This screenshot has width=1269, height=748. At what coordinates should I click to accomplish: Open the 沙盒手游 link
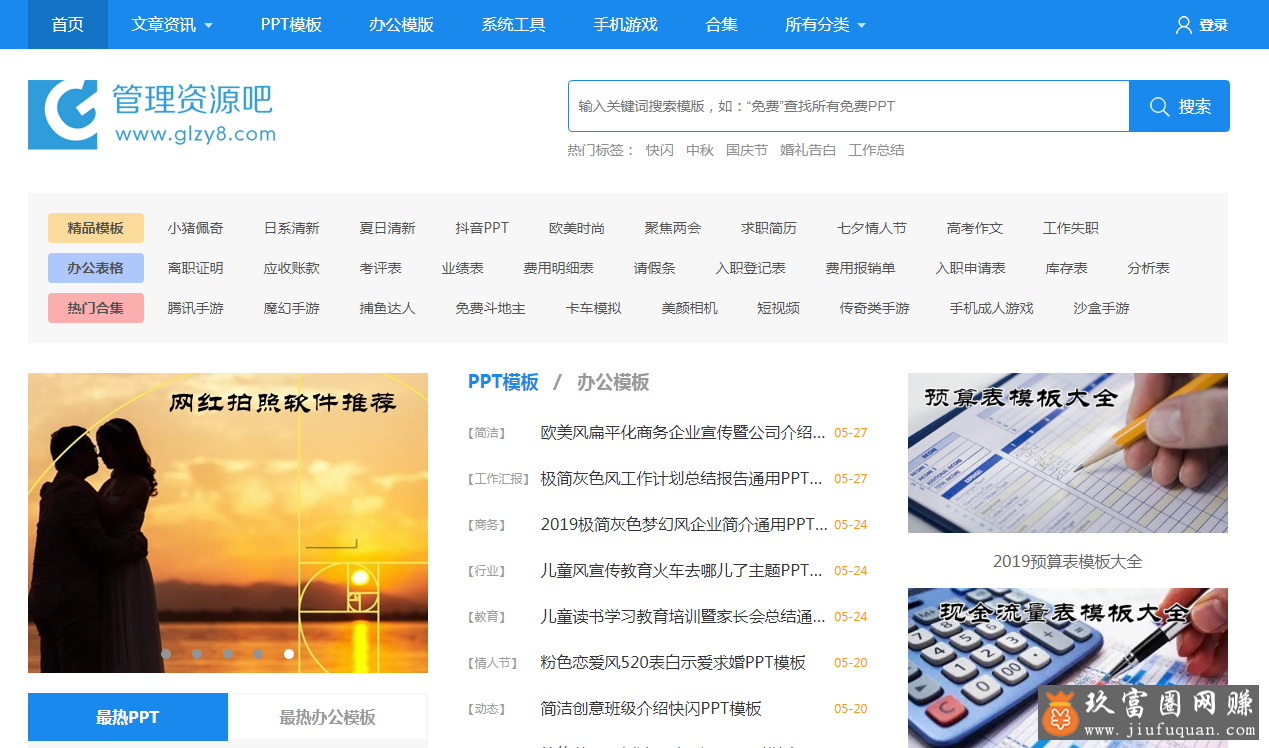(1101, 308)
